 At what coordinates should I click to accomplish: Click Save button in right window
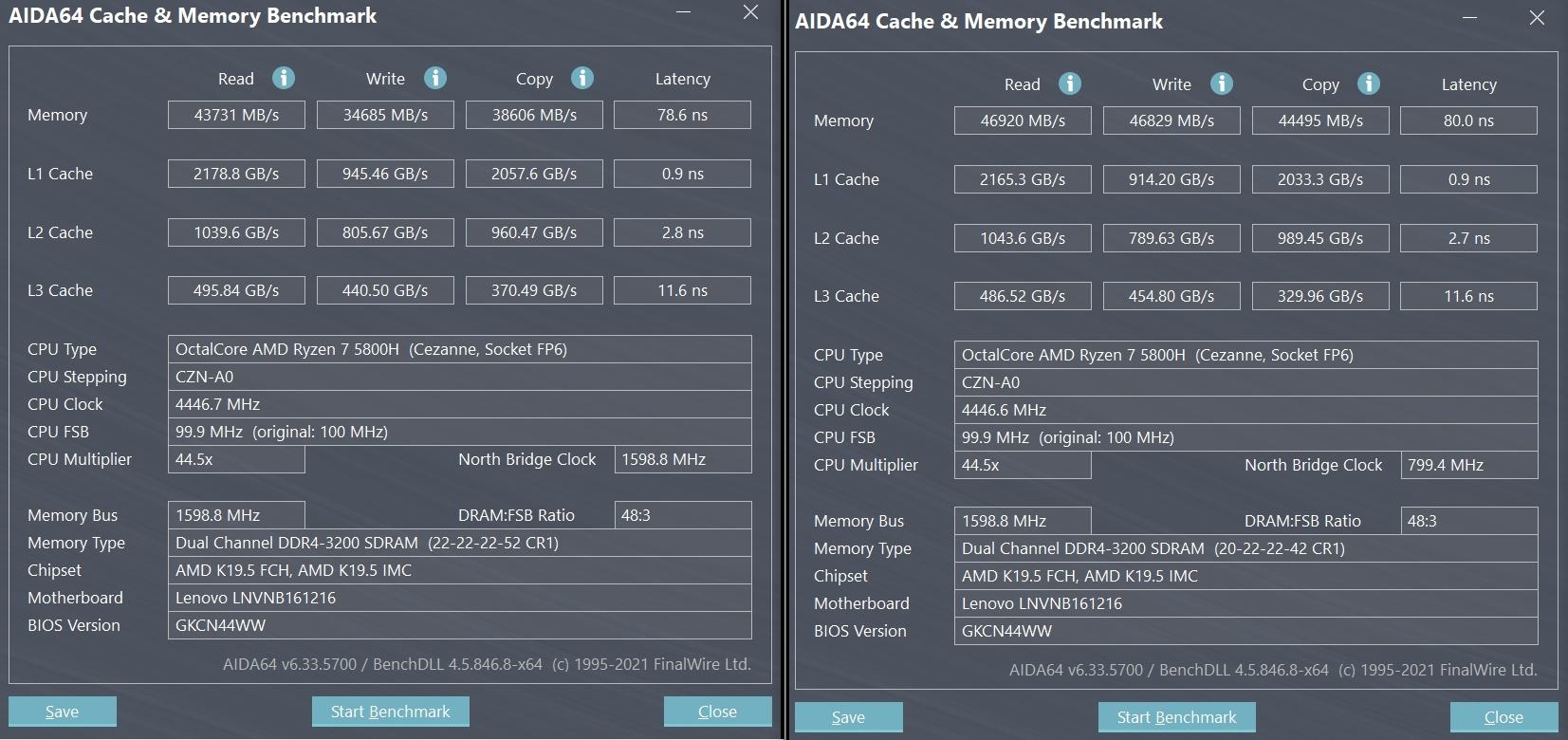849,717
